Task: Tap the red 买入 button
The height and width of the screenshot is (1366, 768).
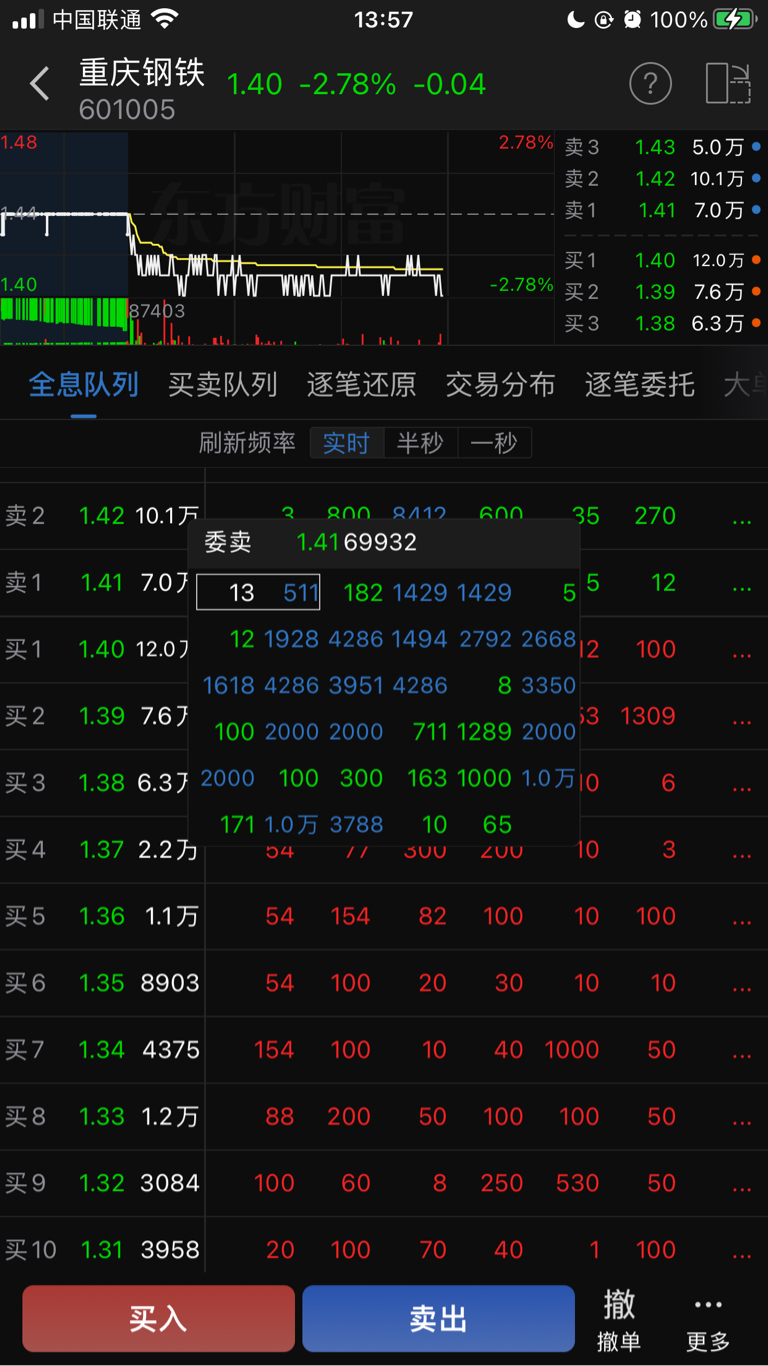Action: (159, 1319)
